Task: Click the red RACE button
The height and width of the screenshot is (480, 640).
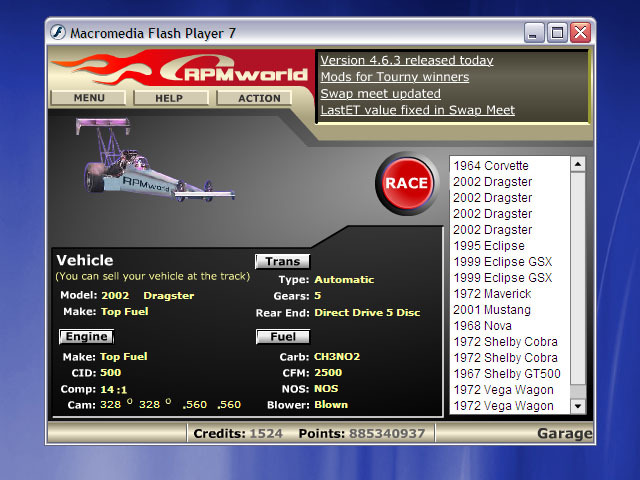Action: (407, 183)
